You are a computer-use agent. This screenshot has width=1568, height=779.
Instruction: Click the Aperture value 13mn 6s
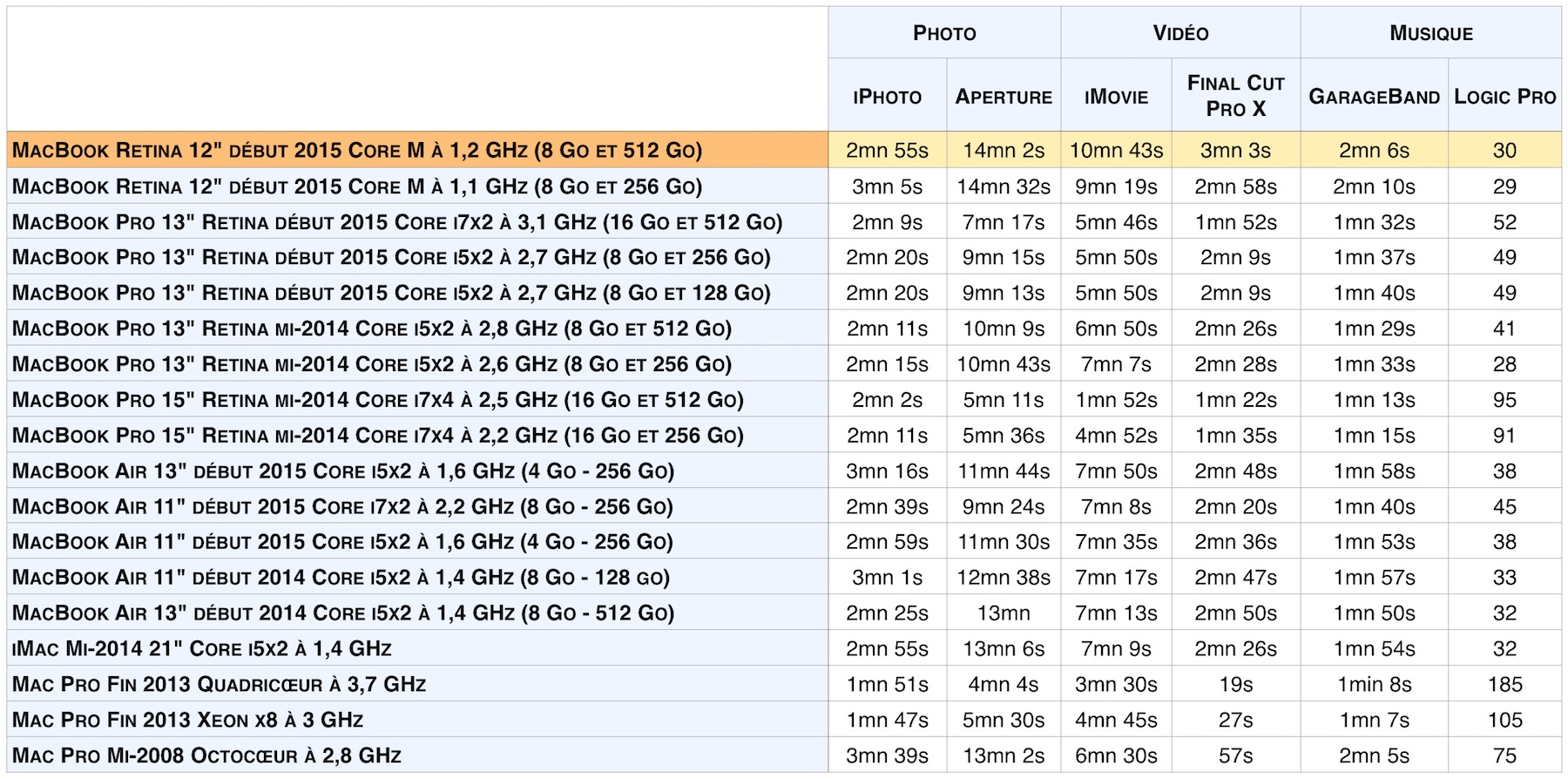(1004, 649)
